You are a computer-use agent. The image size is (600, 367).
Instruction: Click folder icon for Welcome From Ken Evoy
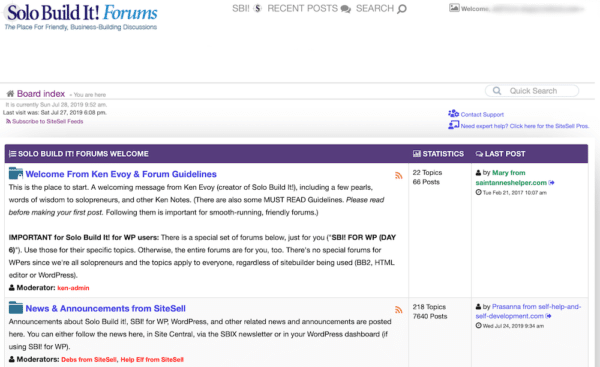[x=16, y=173]
